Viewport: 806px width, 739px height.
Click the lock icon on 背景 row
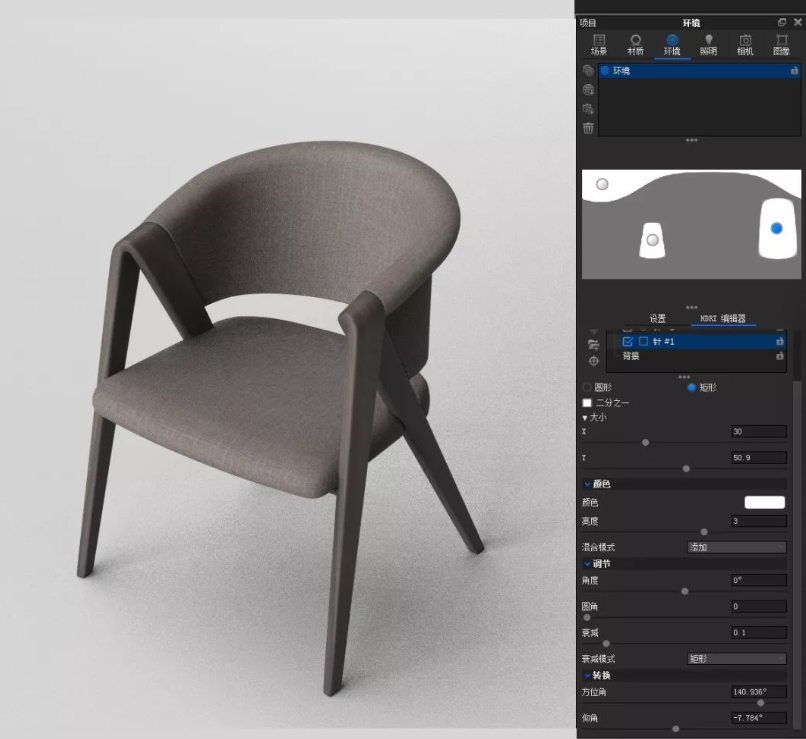tap(780, 355)
